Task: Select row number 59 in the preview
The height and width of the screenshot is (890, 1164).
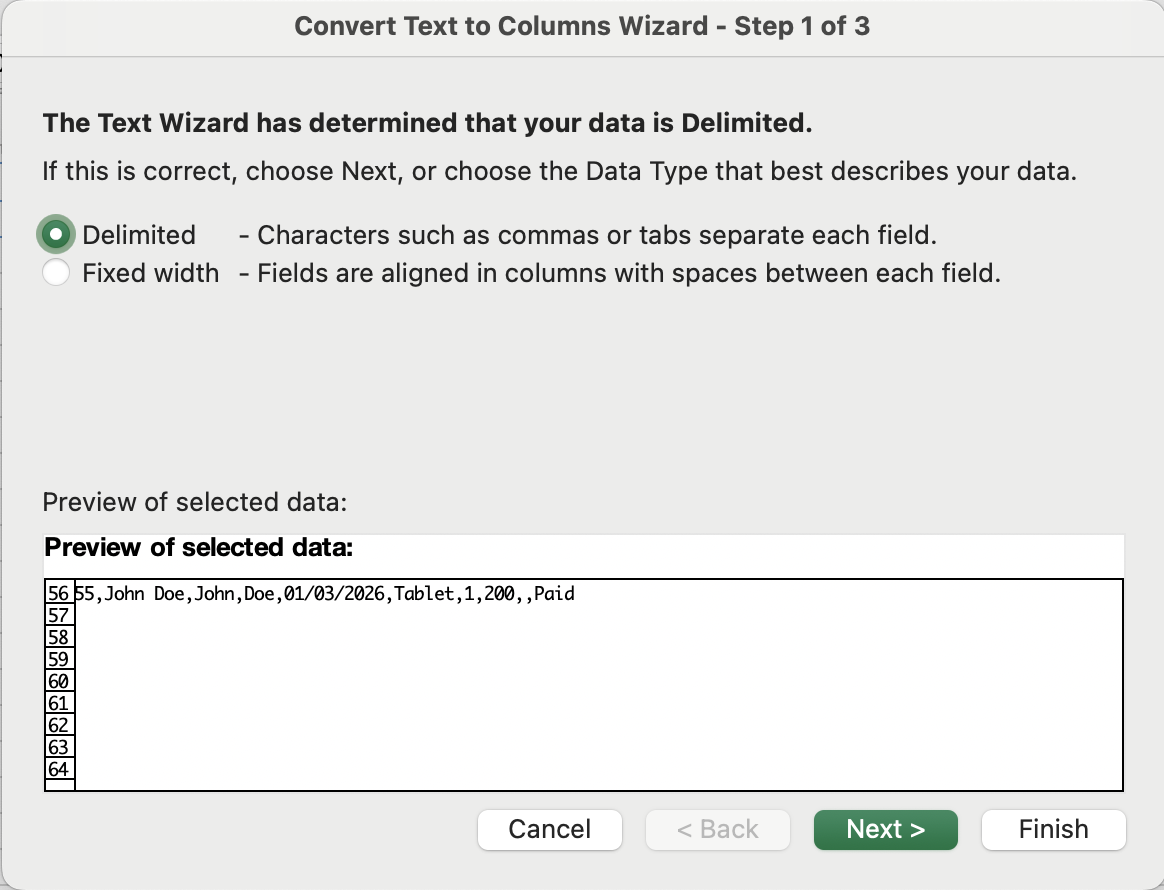Action: click(59, 660)
